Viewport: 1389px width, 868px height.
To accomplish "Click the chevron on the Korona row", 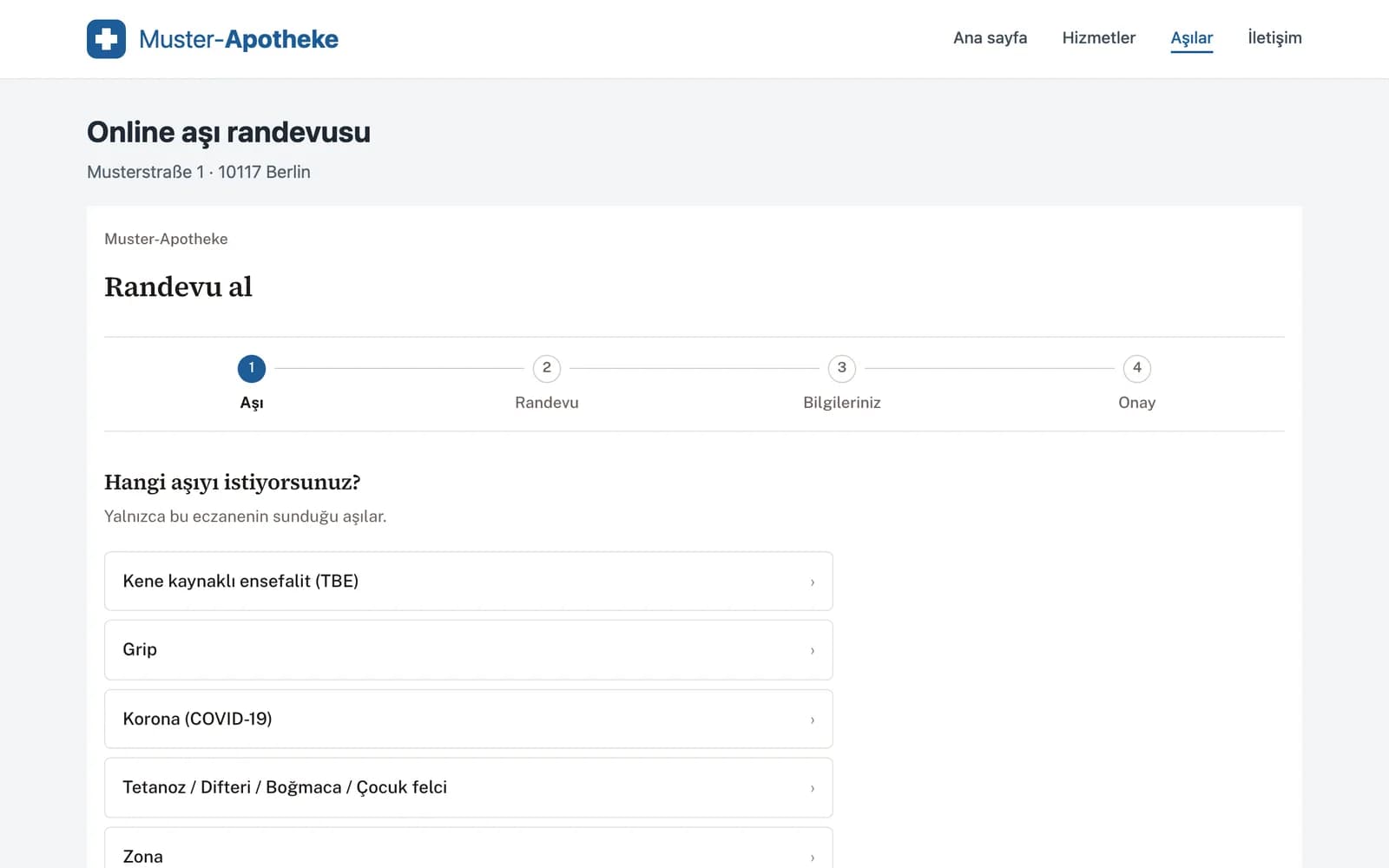I will (813, 720).
